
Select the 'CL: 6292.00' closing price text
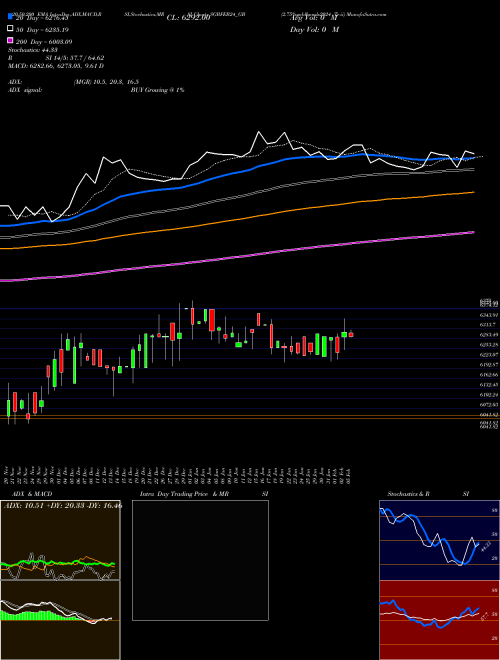[188, 18]
